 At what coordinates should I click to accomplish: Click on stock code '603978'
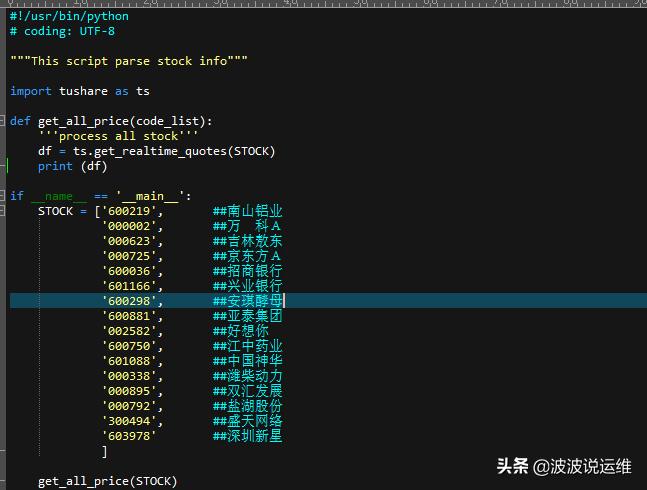coord(129,436)
